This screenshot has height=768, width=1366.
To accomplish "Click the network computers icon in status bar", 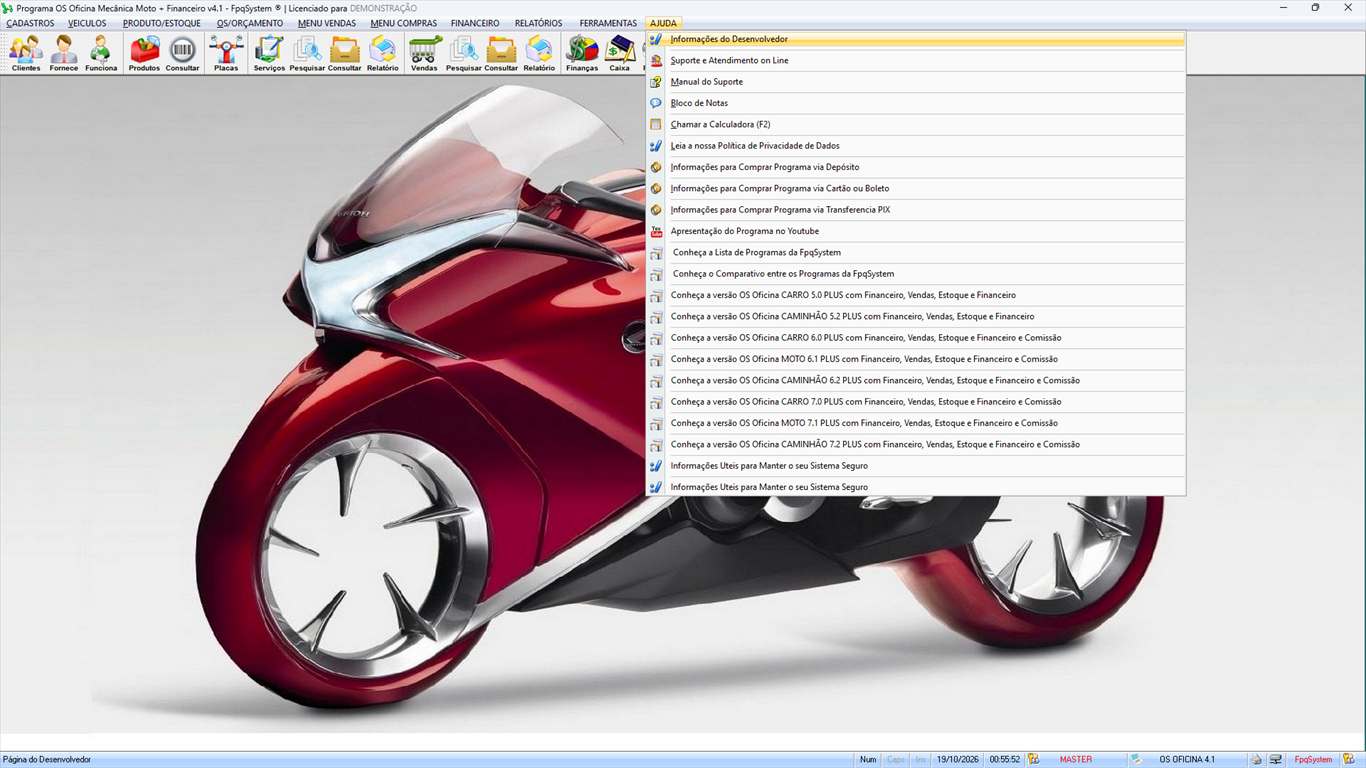I will coord(1276,760).
